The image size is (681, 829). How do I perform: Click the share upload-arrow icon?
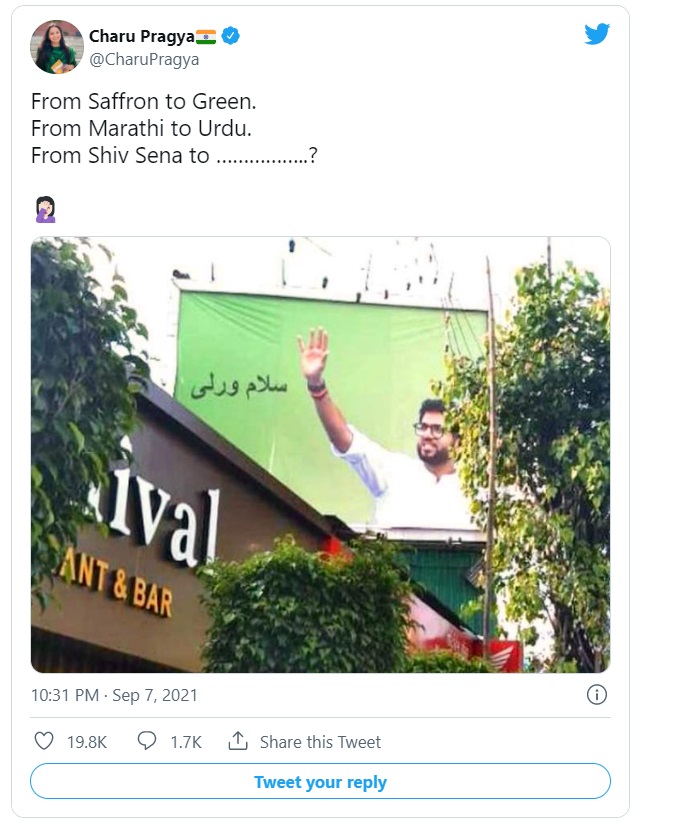pyautogui.click(x=236, y=742)
